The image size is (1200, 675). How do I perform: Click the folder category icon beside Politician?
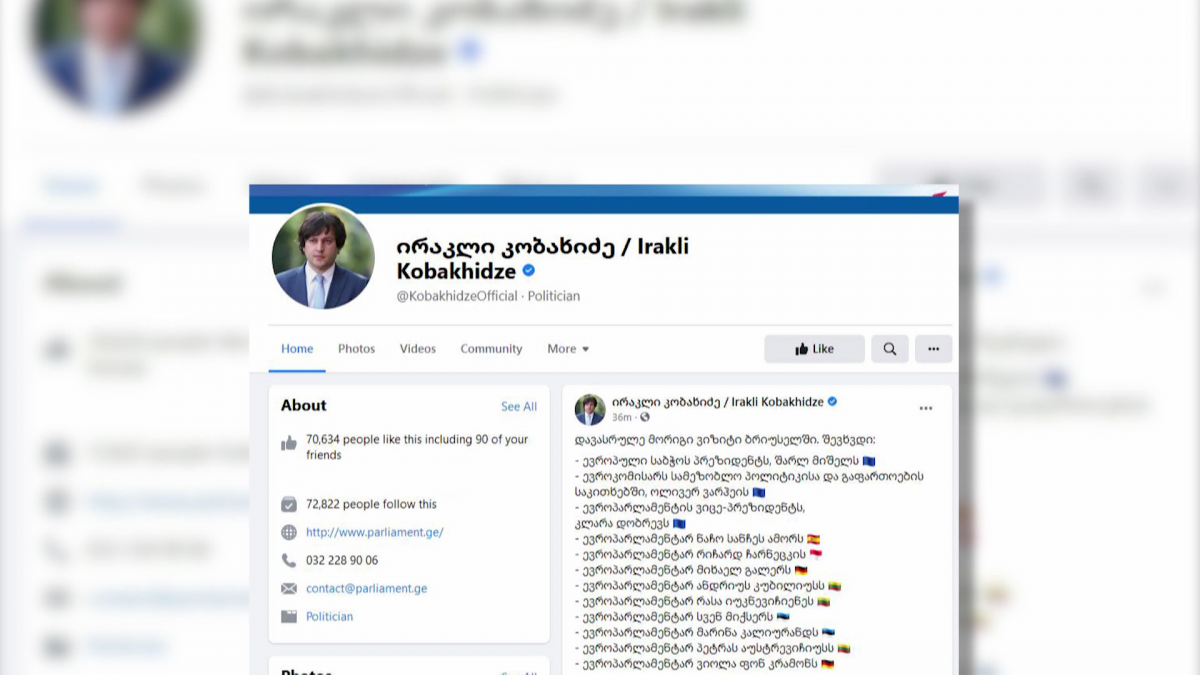pyautogui.click(x=289, y=616)
